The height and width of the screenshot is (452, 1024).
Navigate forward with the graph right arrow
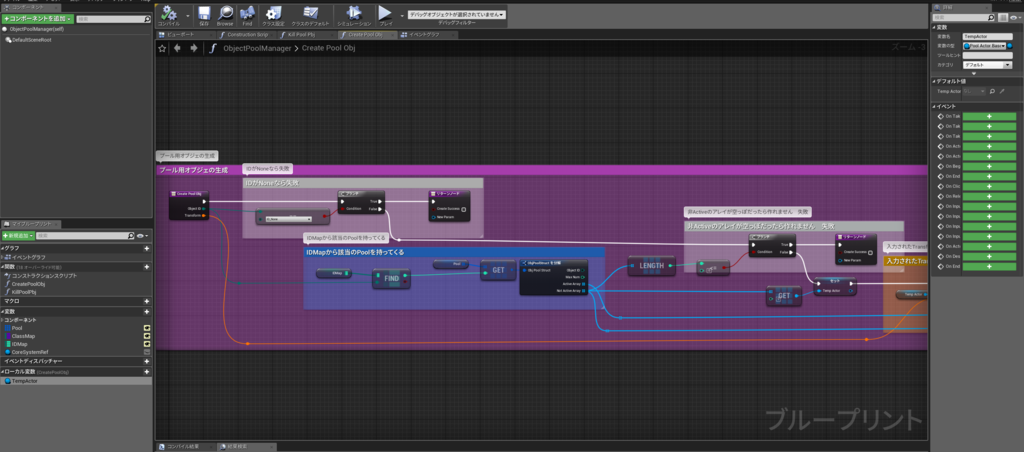[x=193, y=48]
